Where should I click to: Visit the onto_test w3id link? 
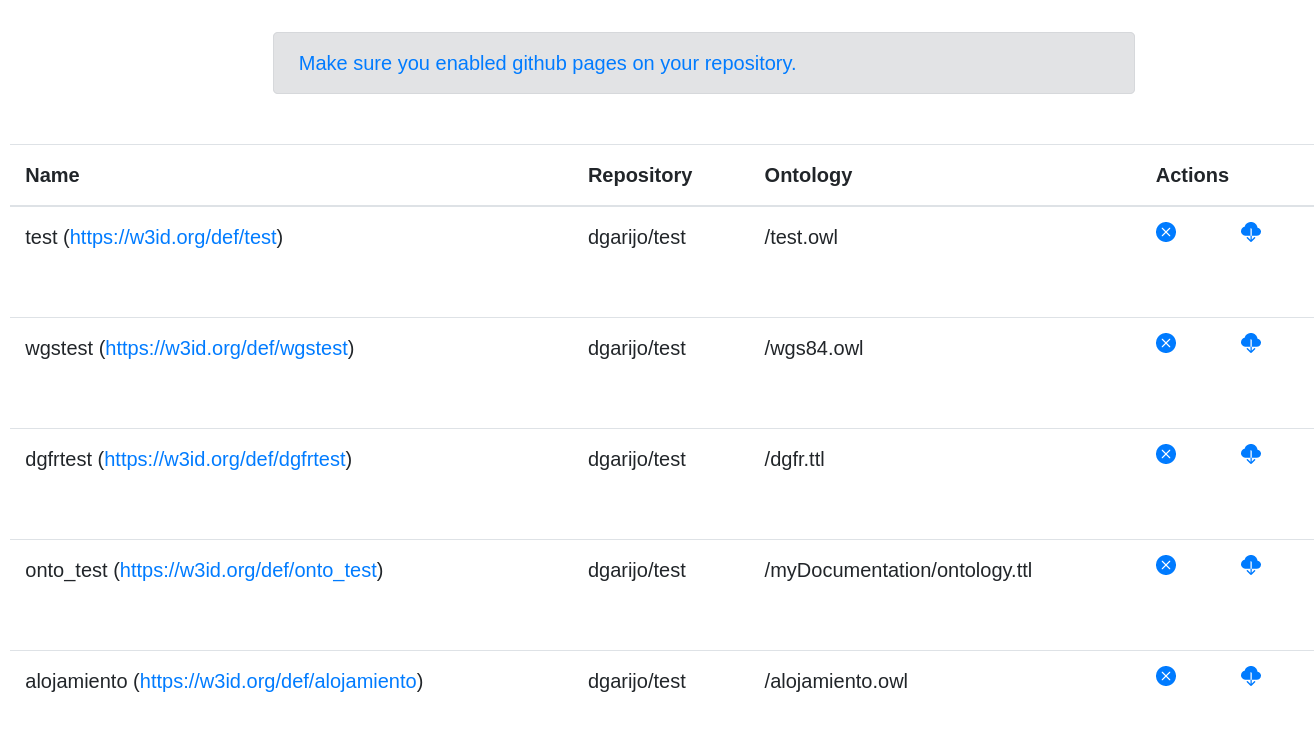pyautogui.click(x=248, y=570)
